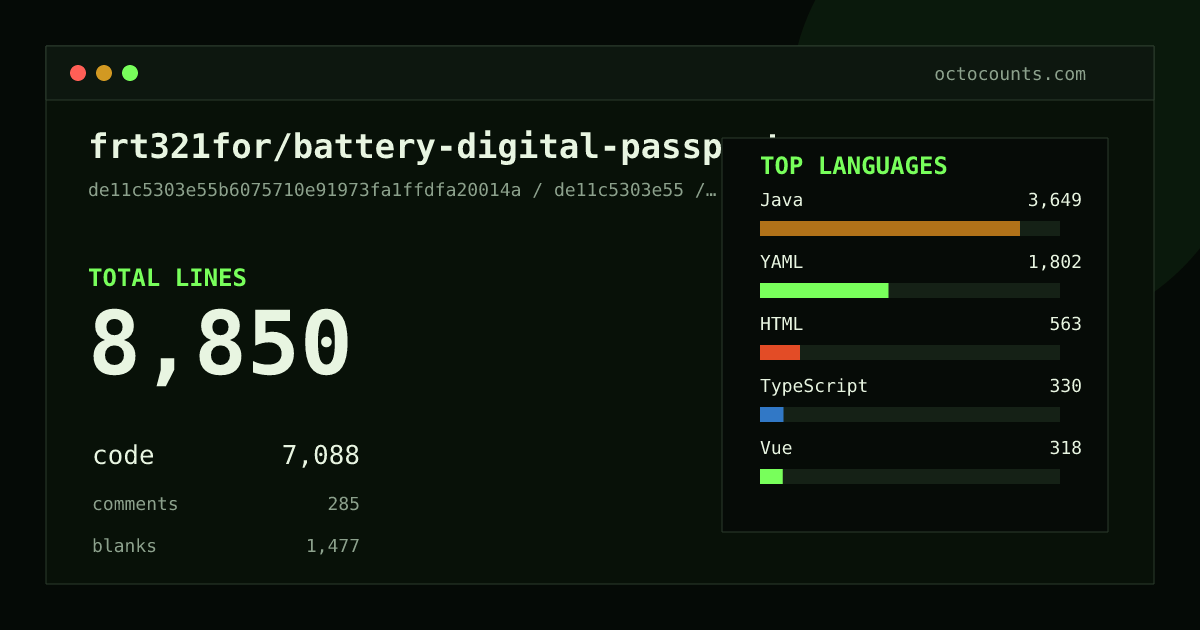
Task: Click the blanks row label
Action: (x=124, y=546)
